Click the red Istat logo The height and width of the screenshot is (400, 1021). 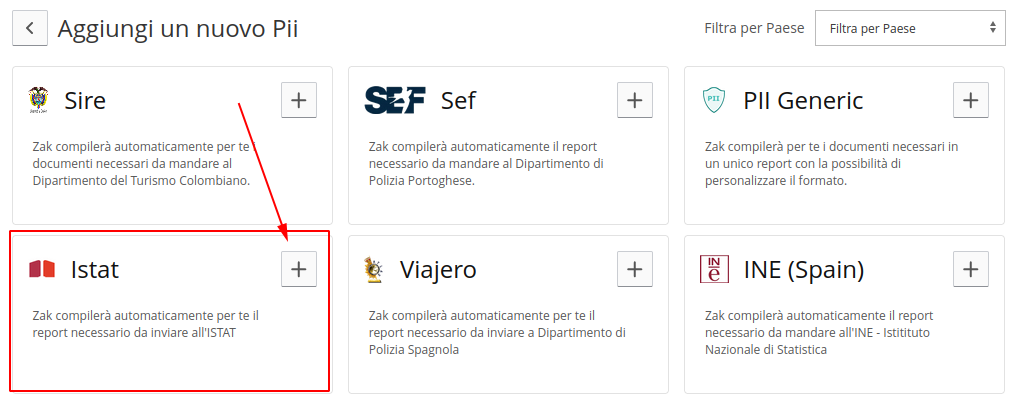pyautogui.click(x=42, y=269)
